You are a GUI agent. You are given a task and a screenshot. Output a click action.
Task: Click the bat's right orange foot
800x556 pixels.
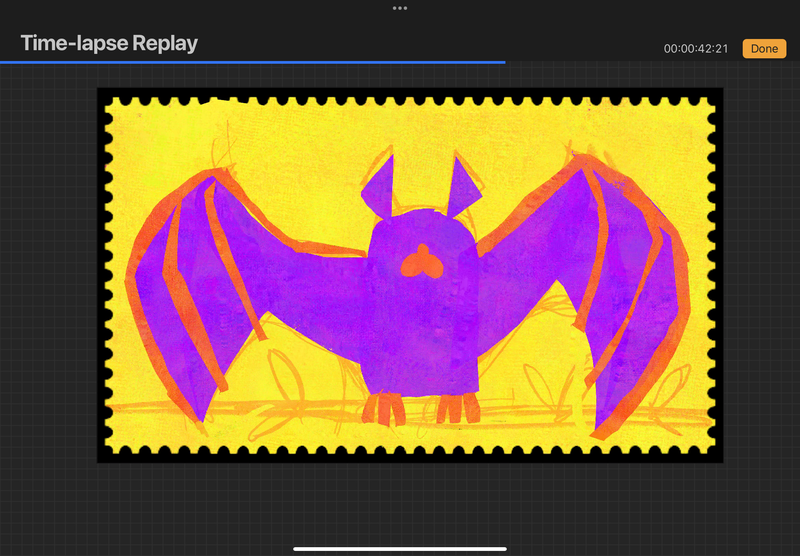pyautogui.click(x=457, y=408)
